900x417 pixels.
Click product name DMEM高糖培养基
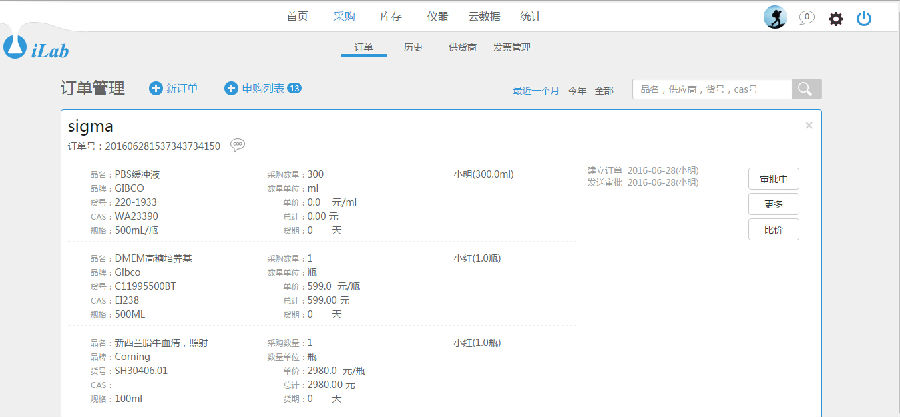point(153,259)
